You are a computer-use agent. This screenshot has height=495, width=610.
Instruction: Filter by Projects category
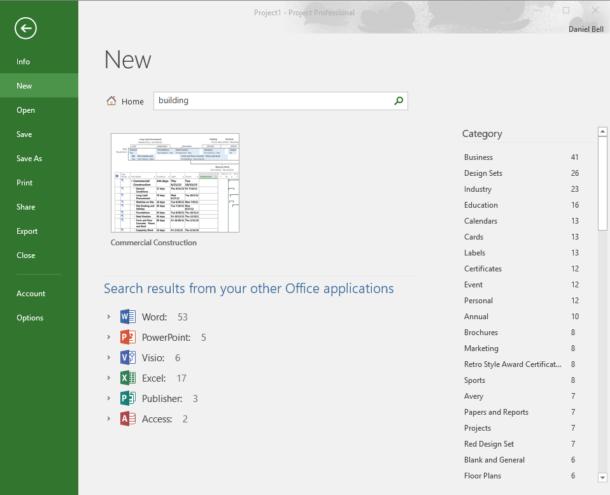coord(521,428)
